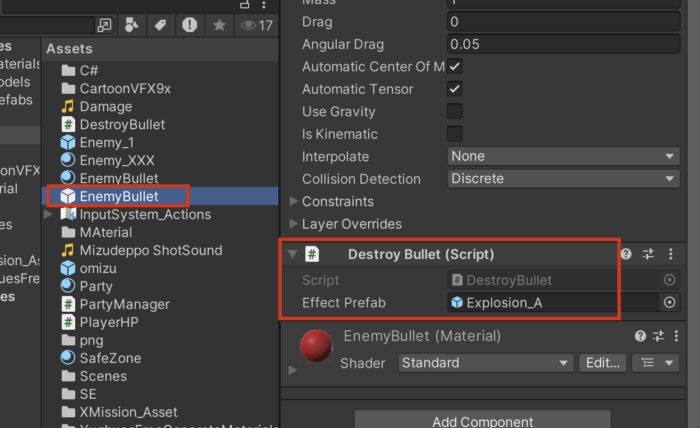Open EnemyBullet material help icon
This screenshot has height=428, width=700.
[x=640, y=336]
